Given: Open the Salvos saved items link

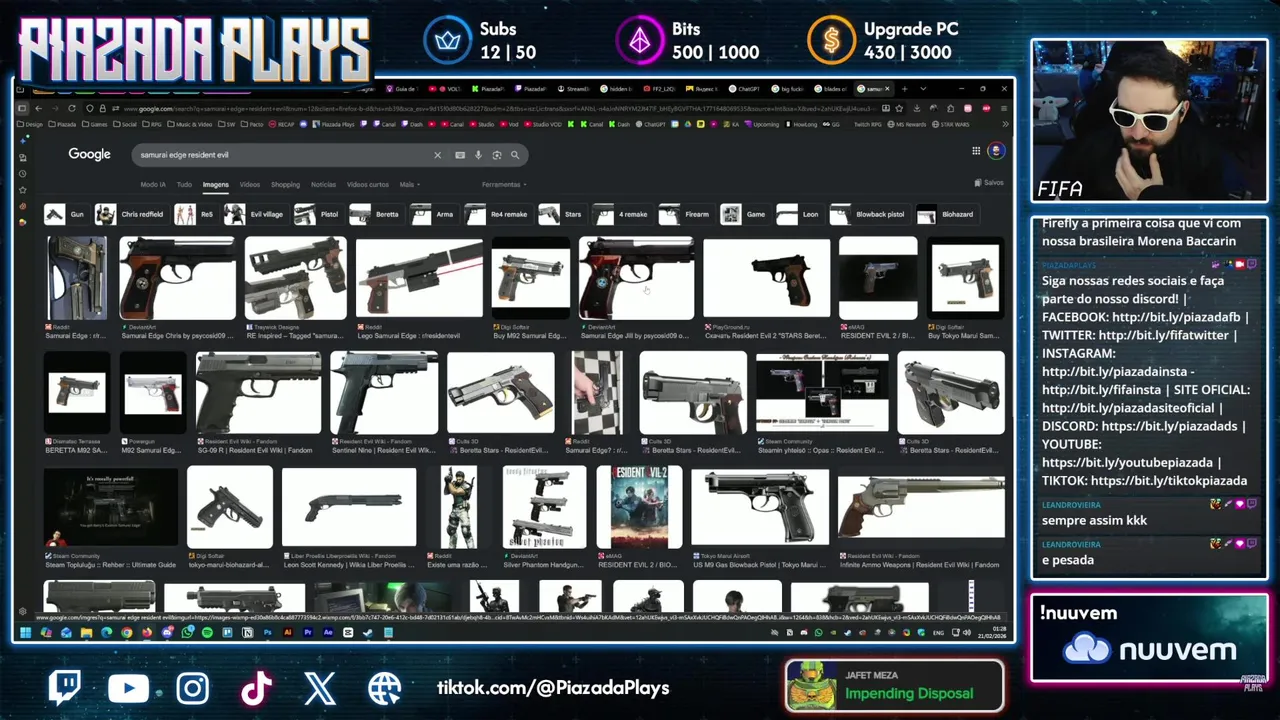Looking at the screenshot, I should click(989, 183).
